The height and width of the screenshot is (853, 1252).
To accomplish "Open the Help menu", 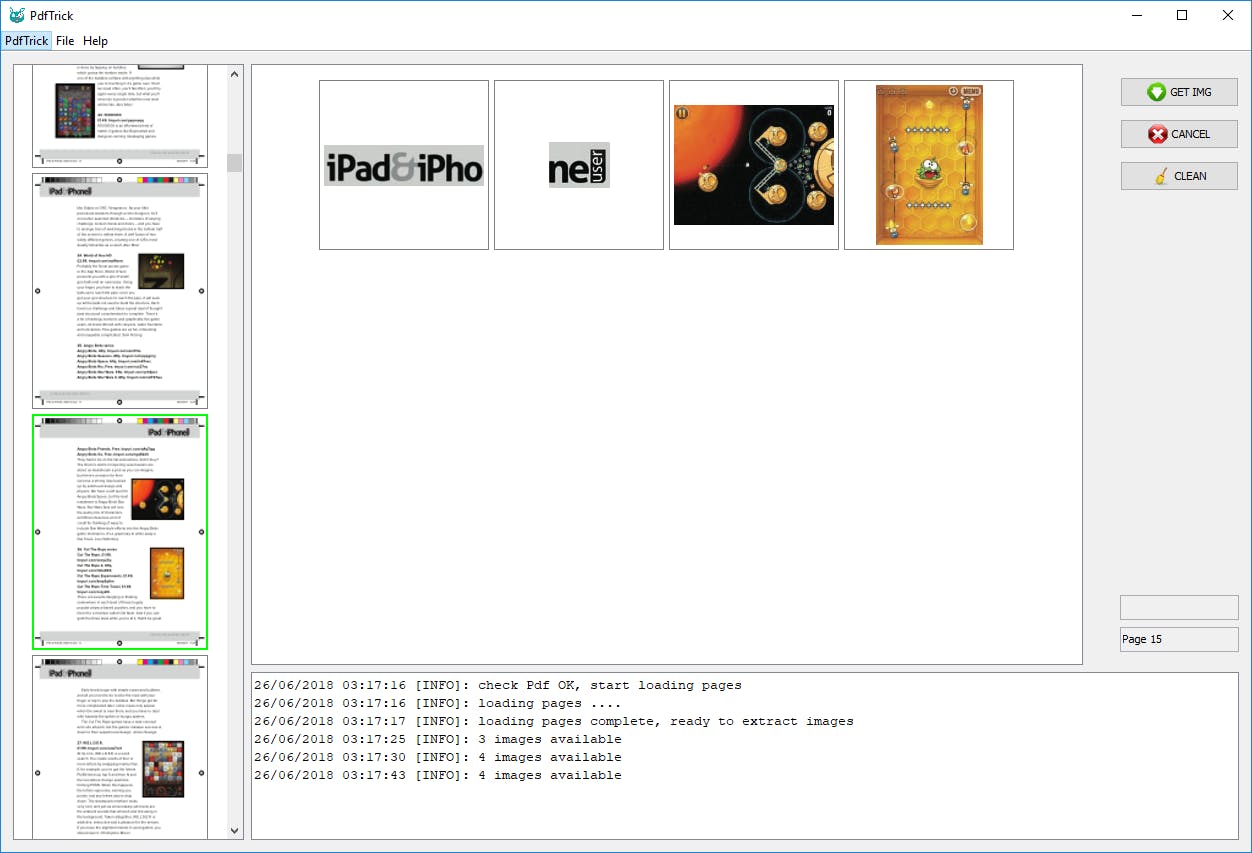I will 96,41.
